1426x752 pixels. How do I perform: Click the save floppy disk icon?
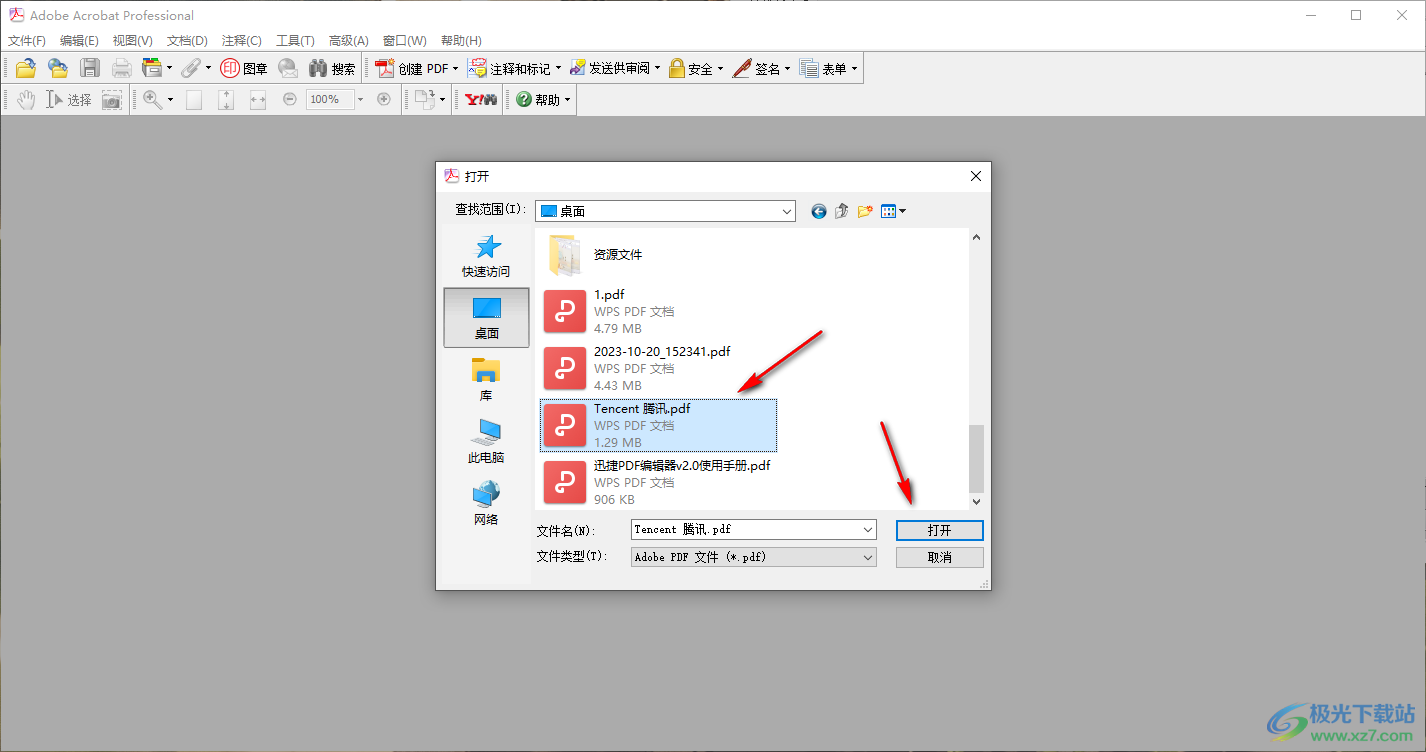click(x=90, y=68)
